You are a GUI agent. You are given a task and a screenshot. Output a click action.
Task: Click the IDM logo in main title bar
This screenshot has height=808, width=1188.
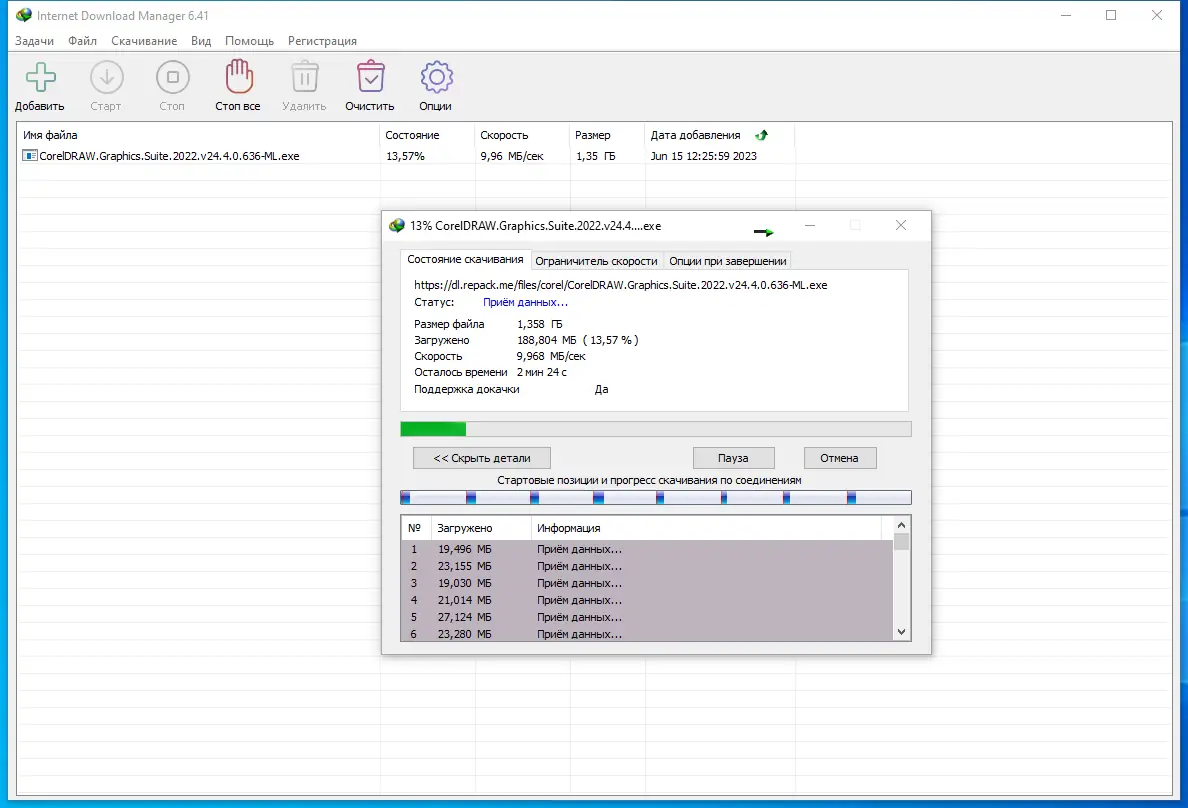pyautogui.click(x=23, y=15)
